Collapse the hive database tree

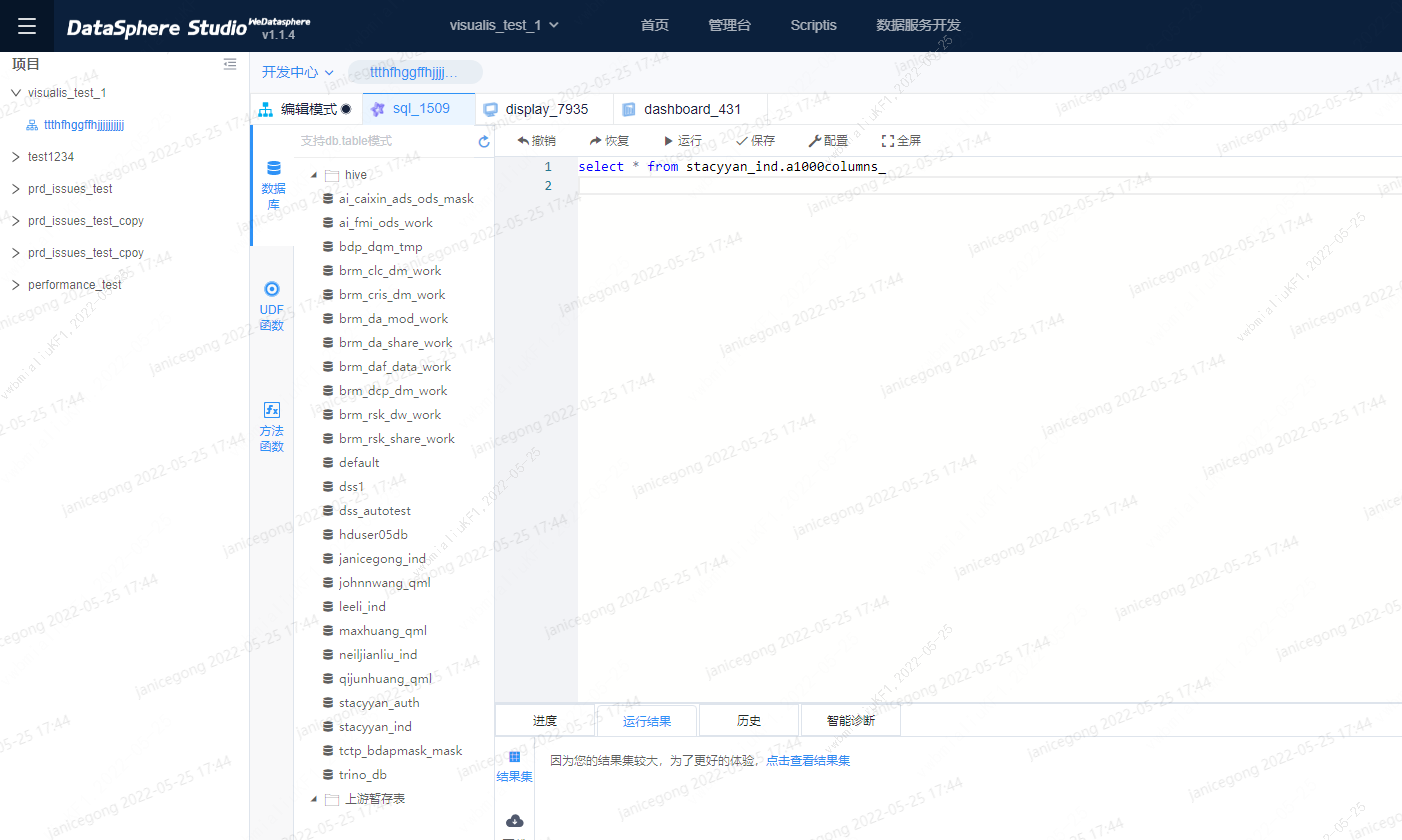tap(313, 174)
